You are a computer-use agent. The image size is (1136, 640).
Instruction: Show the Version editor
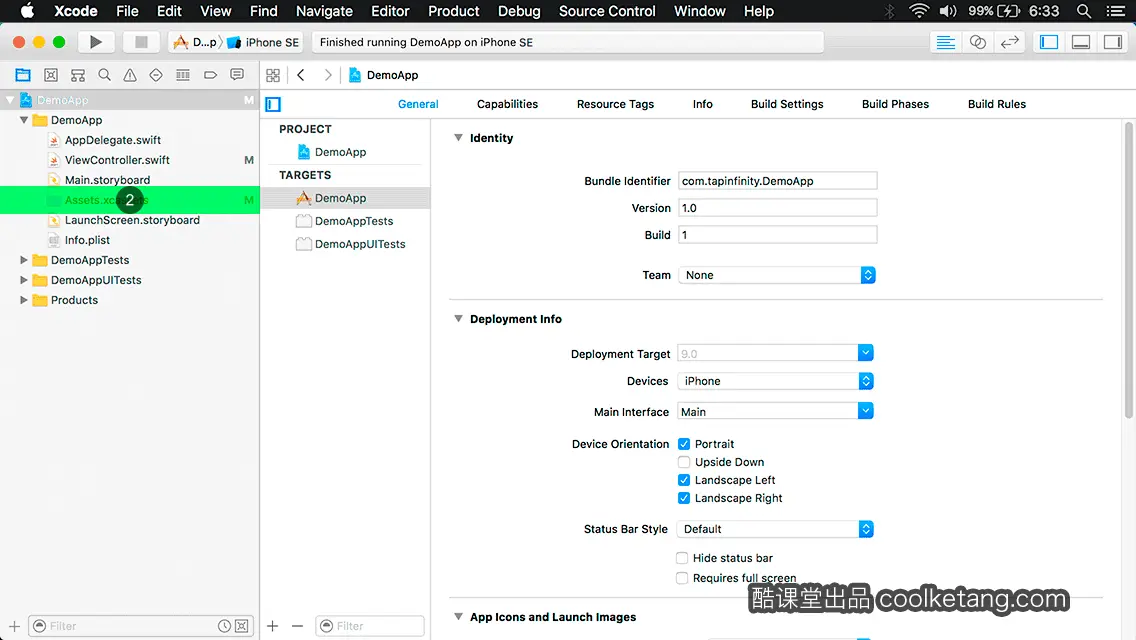1009,42
